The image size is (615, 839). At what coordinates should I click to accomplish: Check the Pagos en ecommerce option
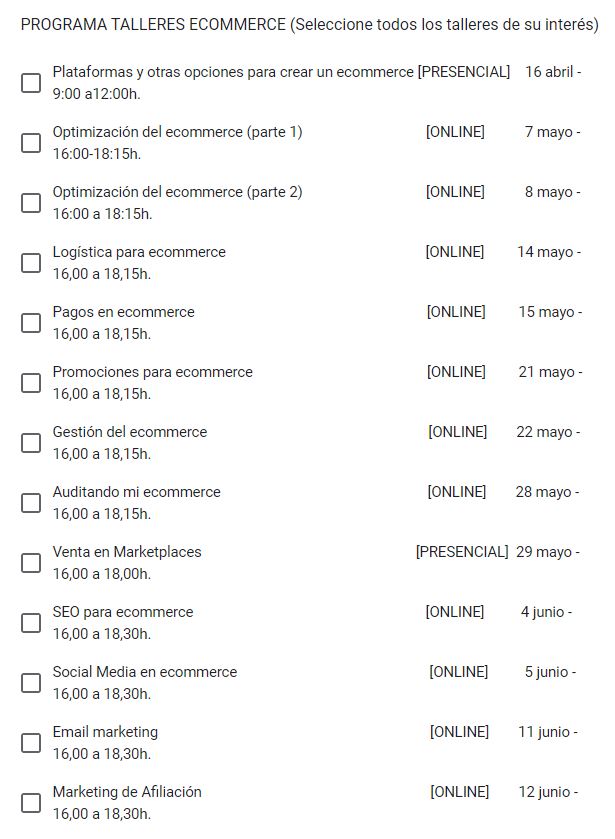[x=31, y=323]
